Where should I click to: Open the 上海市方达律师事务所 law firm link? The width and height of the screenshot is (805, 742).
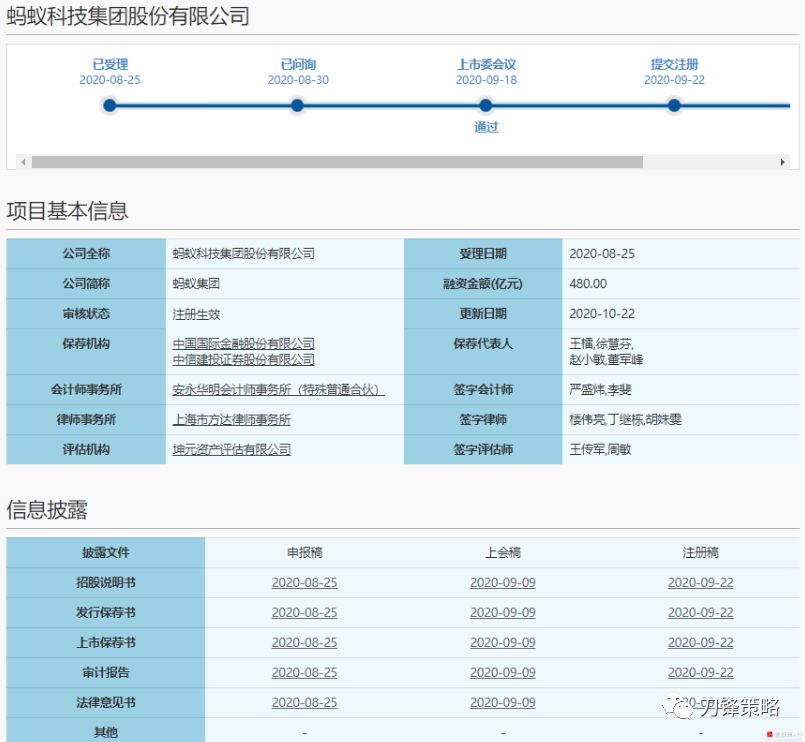click(x=231, y=420)
